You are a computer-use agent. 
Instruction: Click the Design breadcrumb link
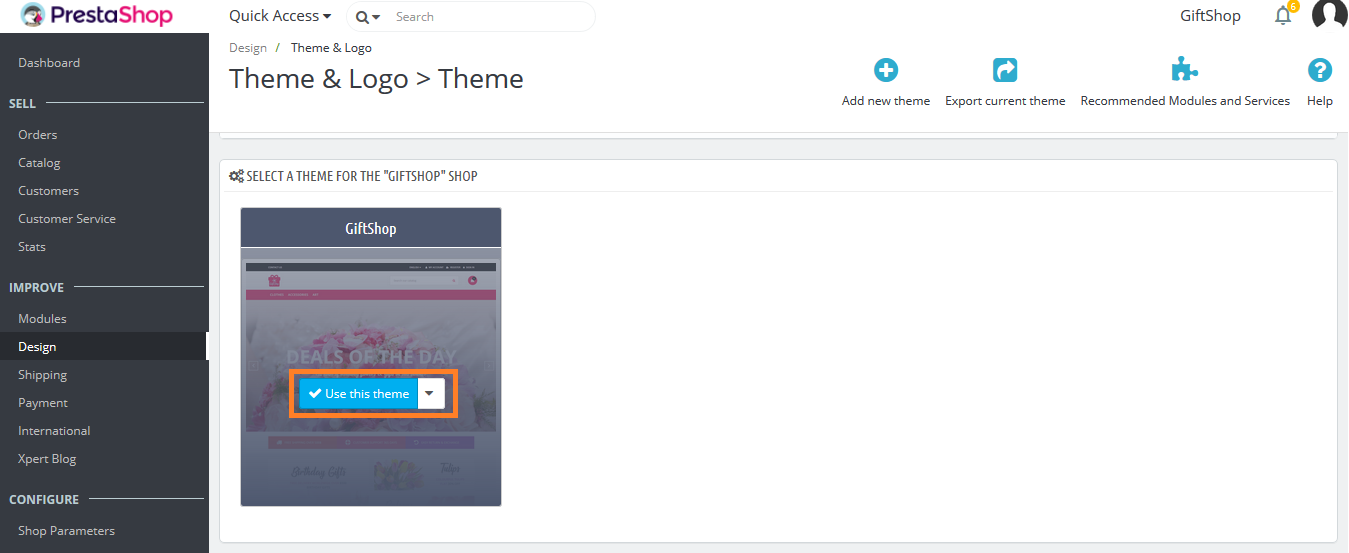coord(248,47)
